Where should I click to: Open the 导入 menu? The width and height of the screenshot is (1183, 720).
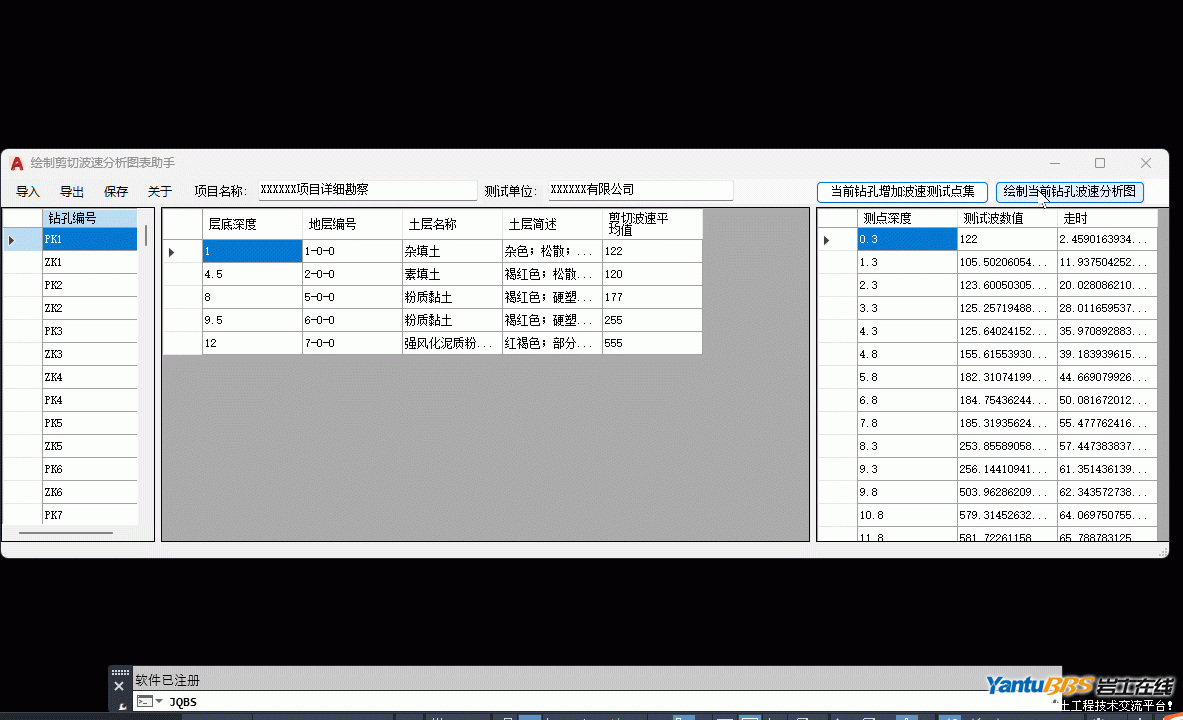[28, 192]
